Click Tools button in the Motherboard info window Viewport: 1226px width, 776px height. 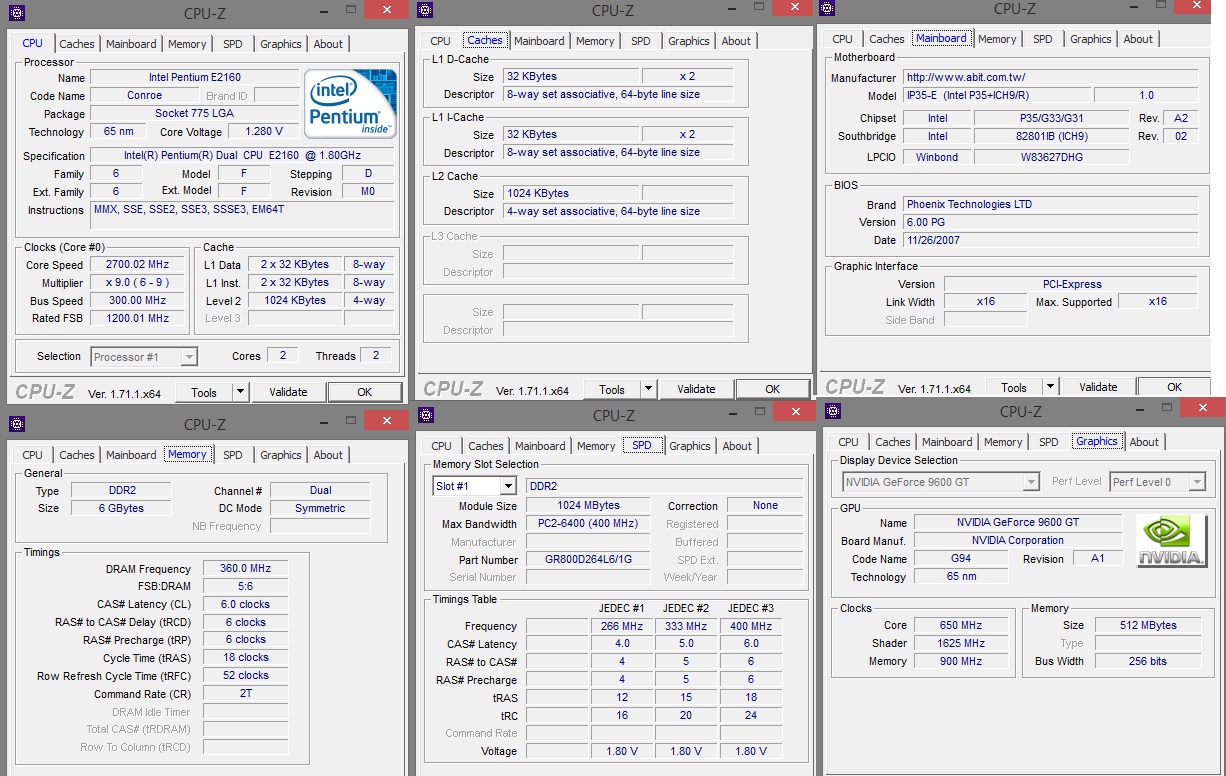(1014, 387)
